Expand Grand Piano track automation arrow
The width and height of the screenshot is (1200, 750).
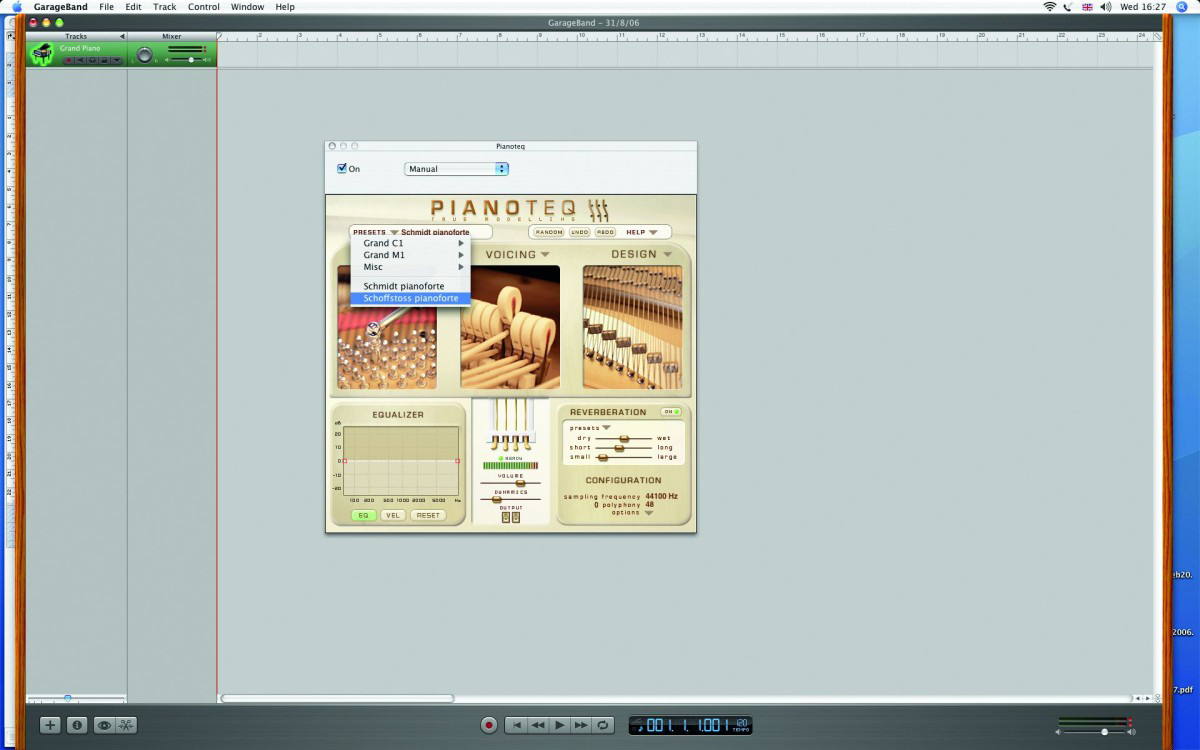click(116, 60)
